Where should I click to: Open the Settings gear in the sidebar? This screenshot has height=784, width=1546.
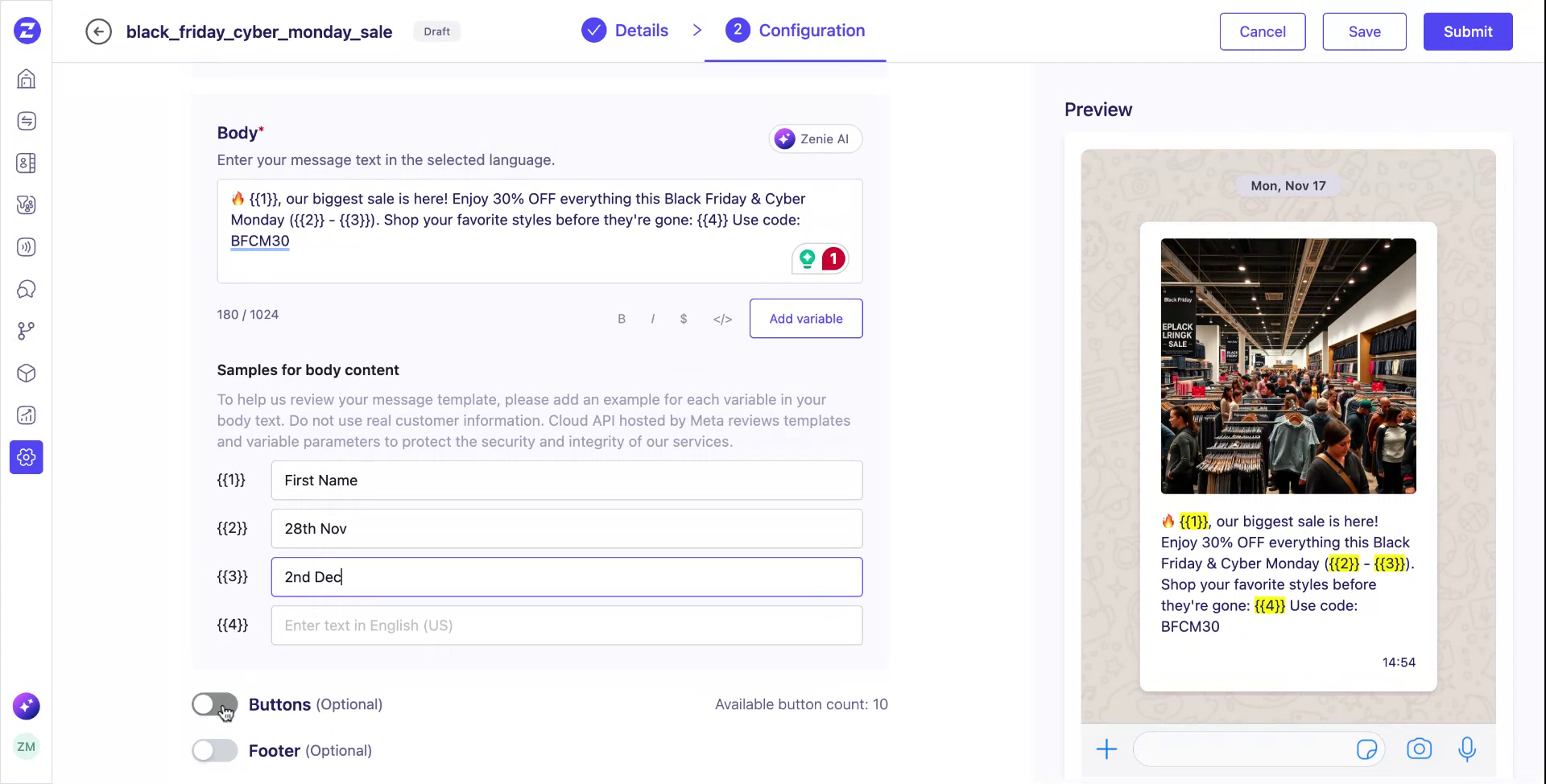pos(26,457)
